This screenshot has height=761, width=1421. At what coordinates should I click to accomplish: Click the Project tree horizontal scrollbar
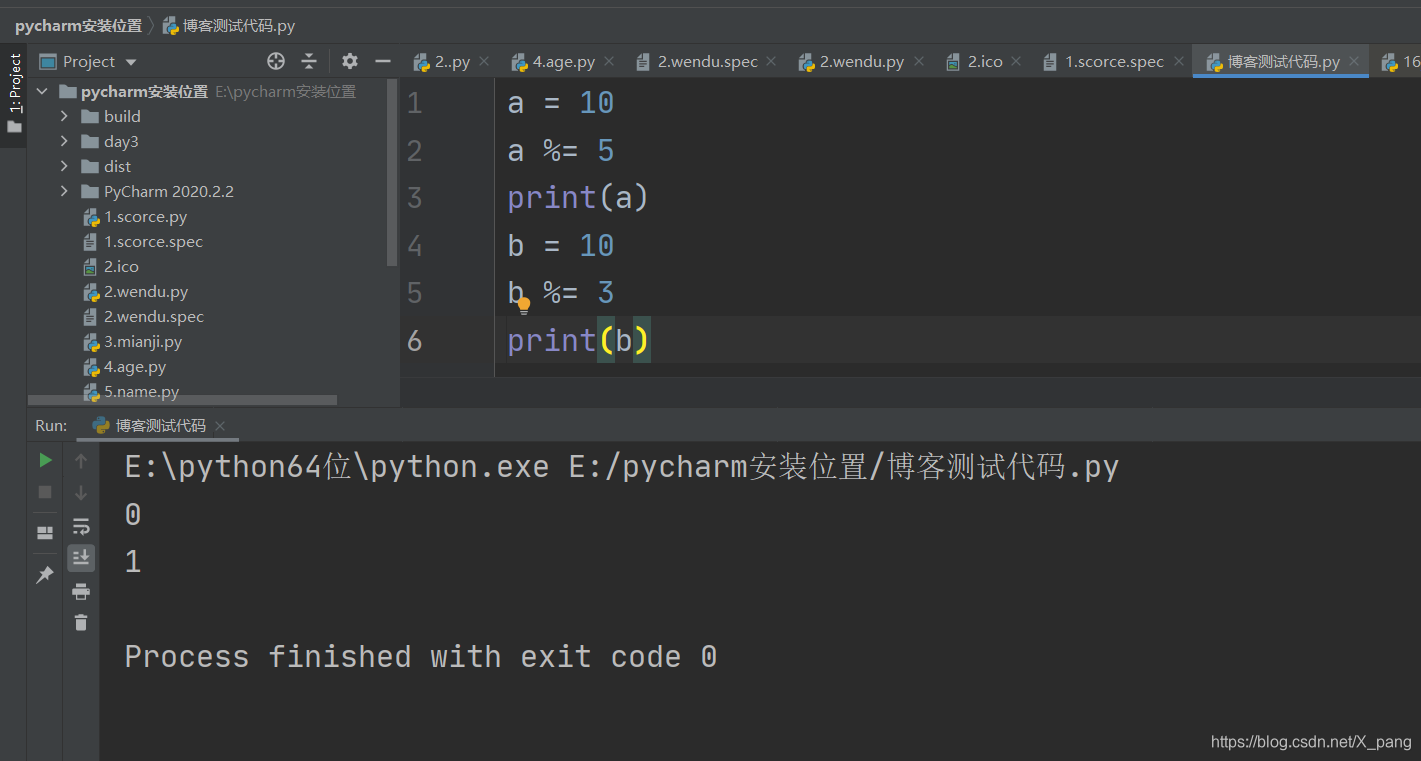[x=182, y=400]
